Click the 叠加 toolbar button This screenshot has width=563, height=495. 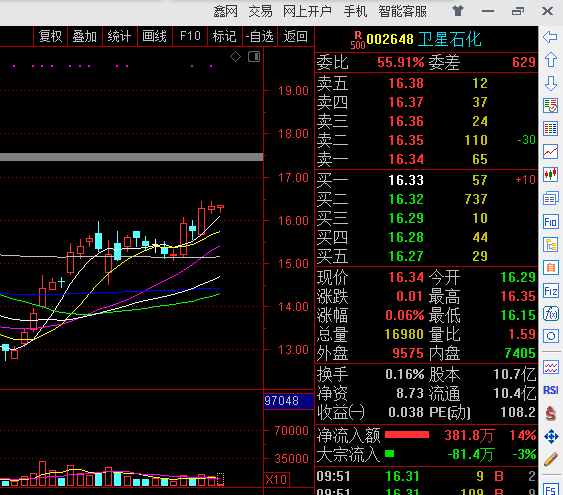(x=85, y=36)
